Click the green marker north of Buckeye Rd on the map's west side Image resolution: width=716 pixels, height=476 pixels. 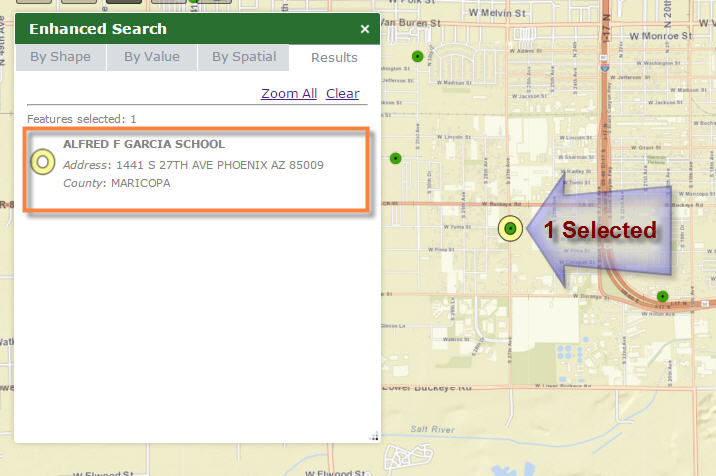[395, 159]
